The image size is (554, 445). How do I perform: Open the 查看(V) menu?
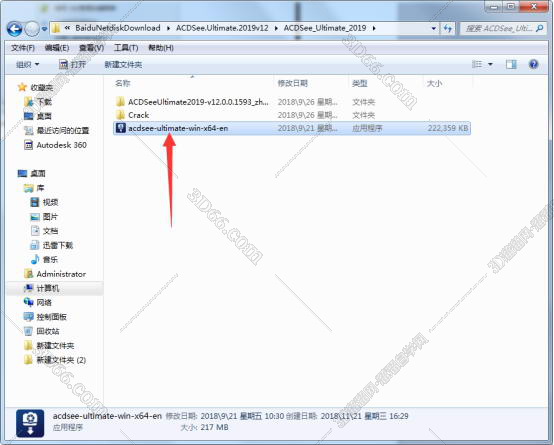tap(91, 48)
